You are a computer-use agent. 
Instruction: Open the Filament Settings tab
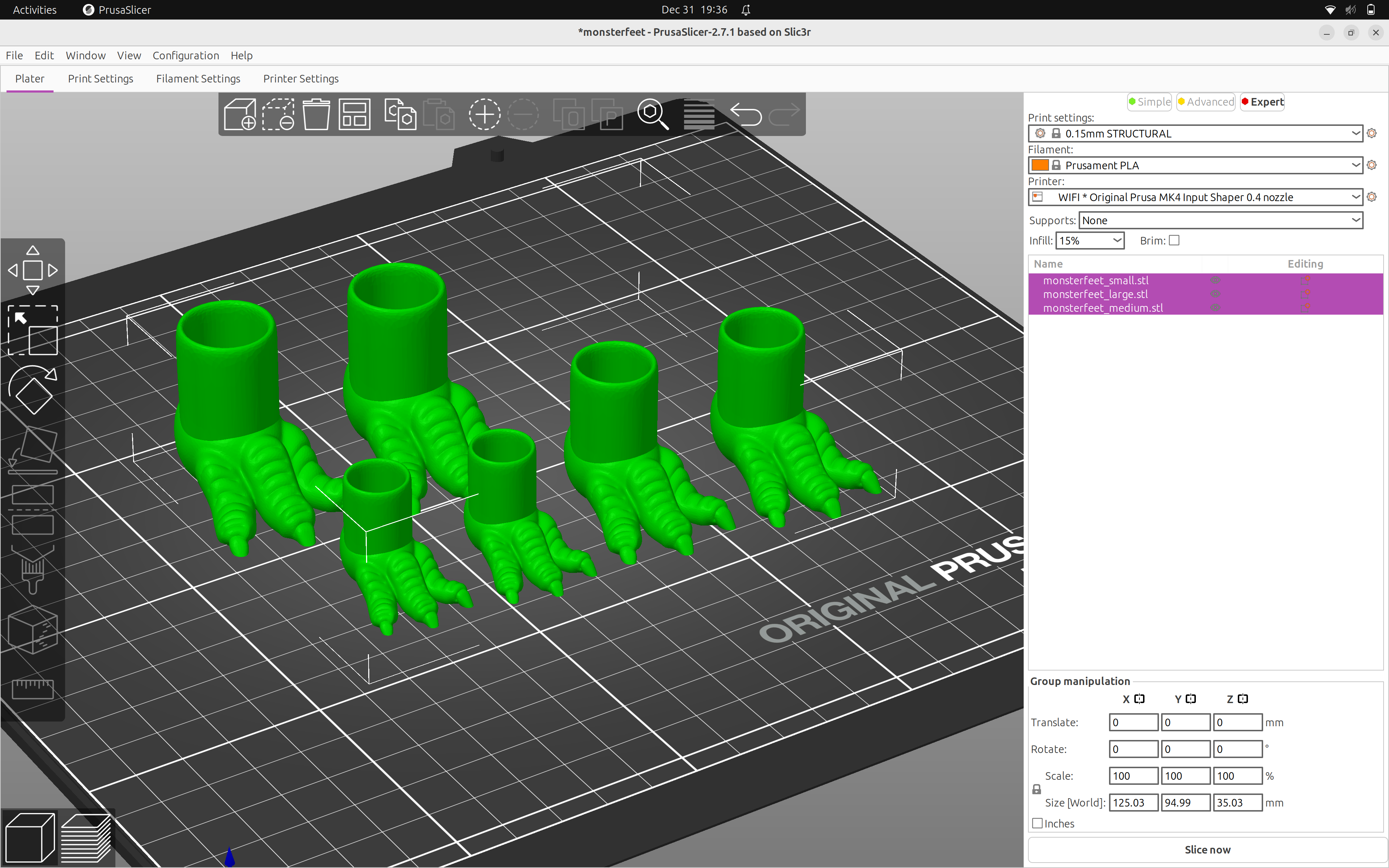pyautogui.click(x=198, y=78)
